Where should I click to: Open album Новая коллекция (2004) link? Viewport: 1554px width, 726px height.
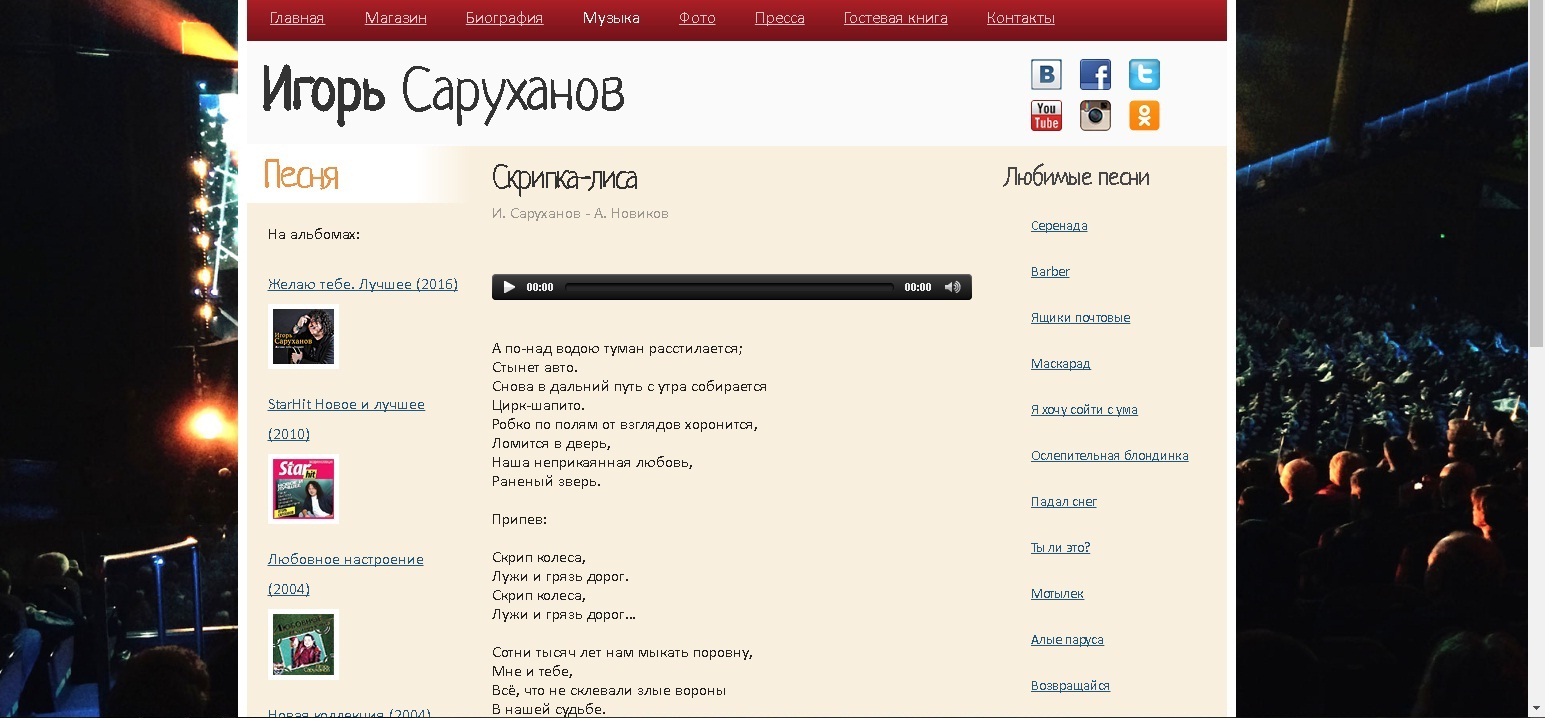tap(349, 714)
